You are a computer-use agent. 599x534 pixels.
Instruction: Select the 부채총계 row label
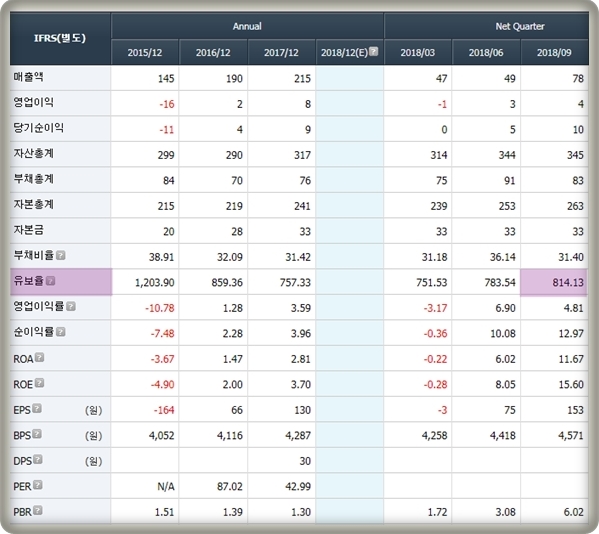point(34,179)
